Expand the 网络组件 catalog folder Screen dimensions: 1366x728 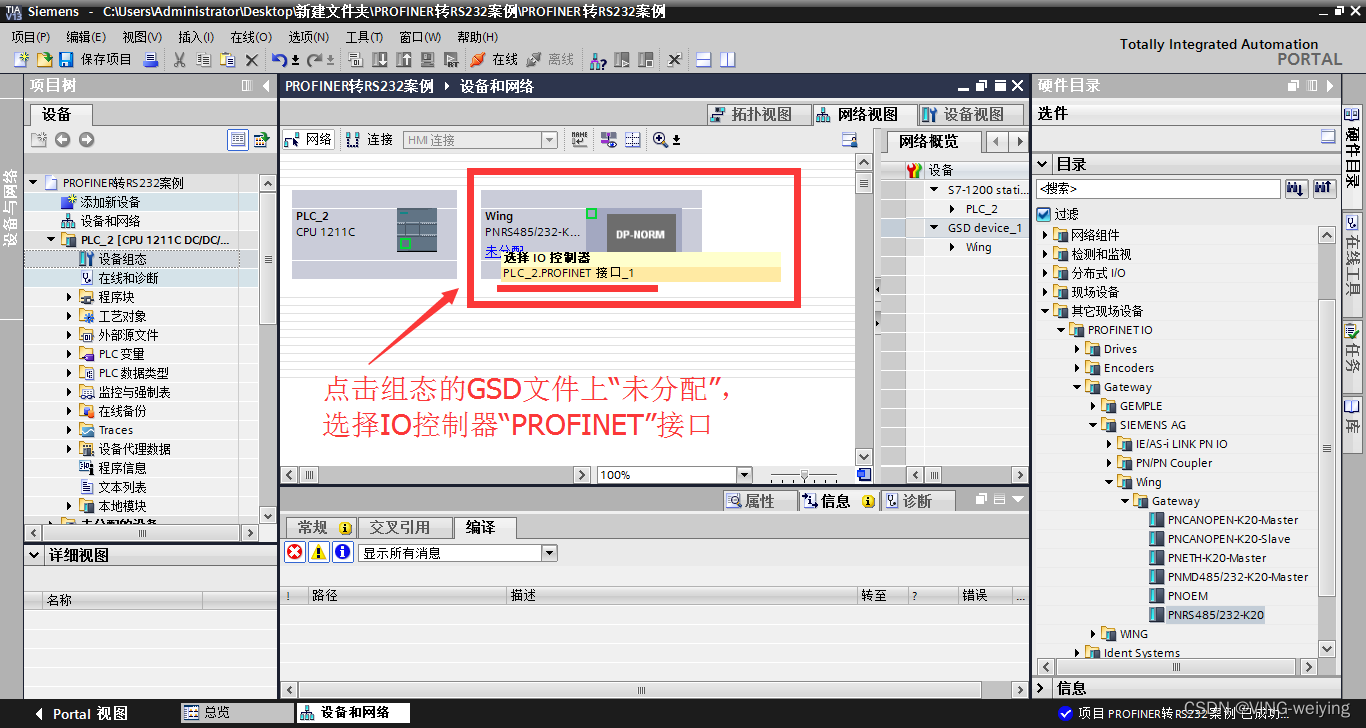[1047, 235]
